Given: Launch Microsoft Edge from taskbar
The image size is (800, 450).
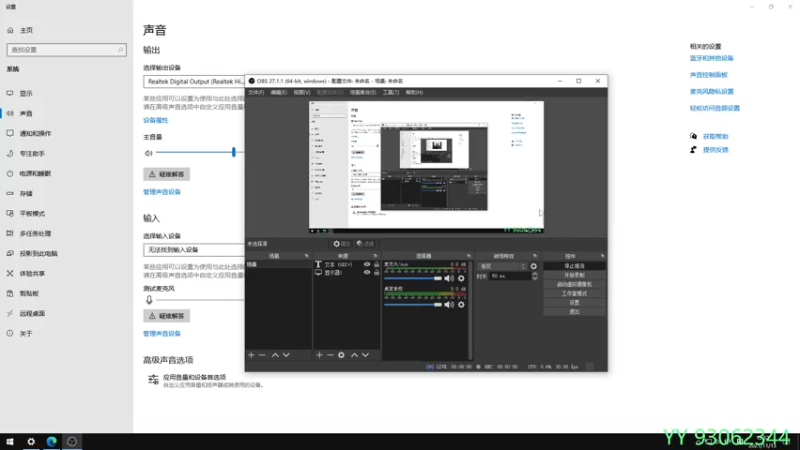Looking at the screenshot, I should [52, 442].
